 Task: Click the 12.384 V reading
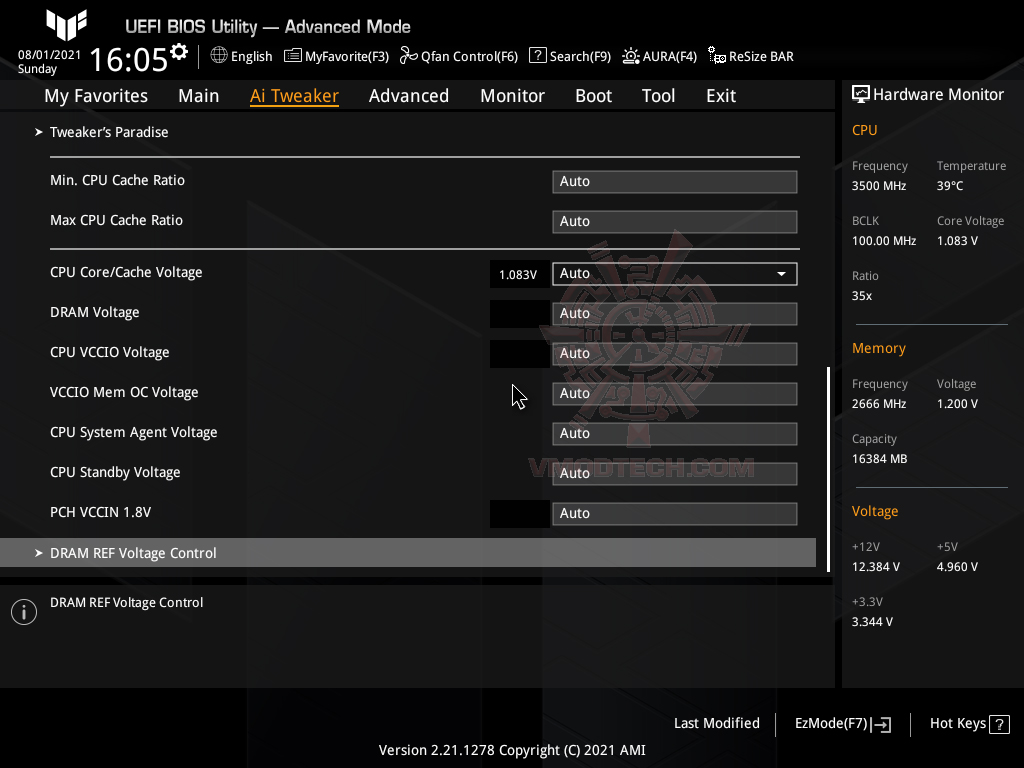pos(876,567)
